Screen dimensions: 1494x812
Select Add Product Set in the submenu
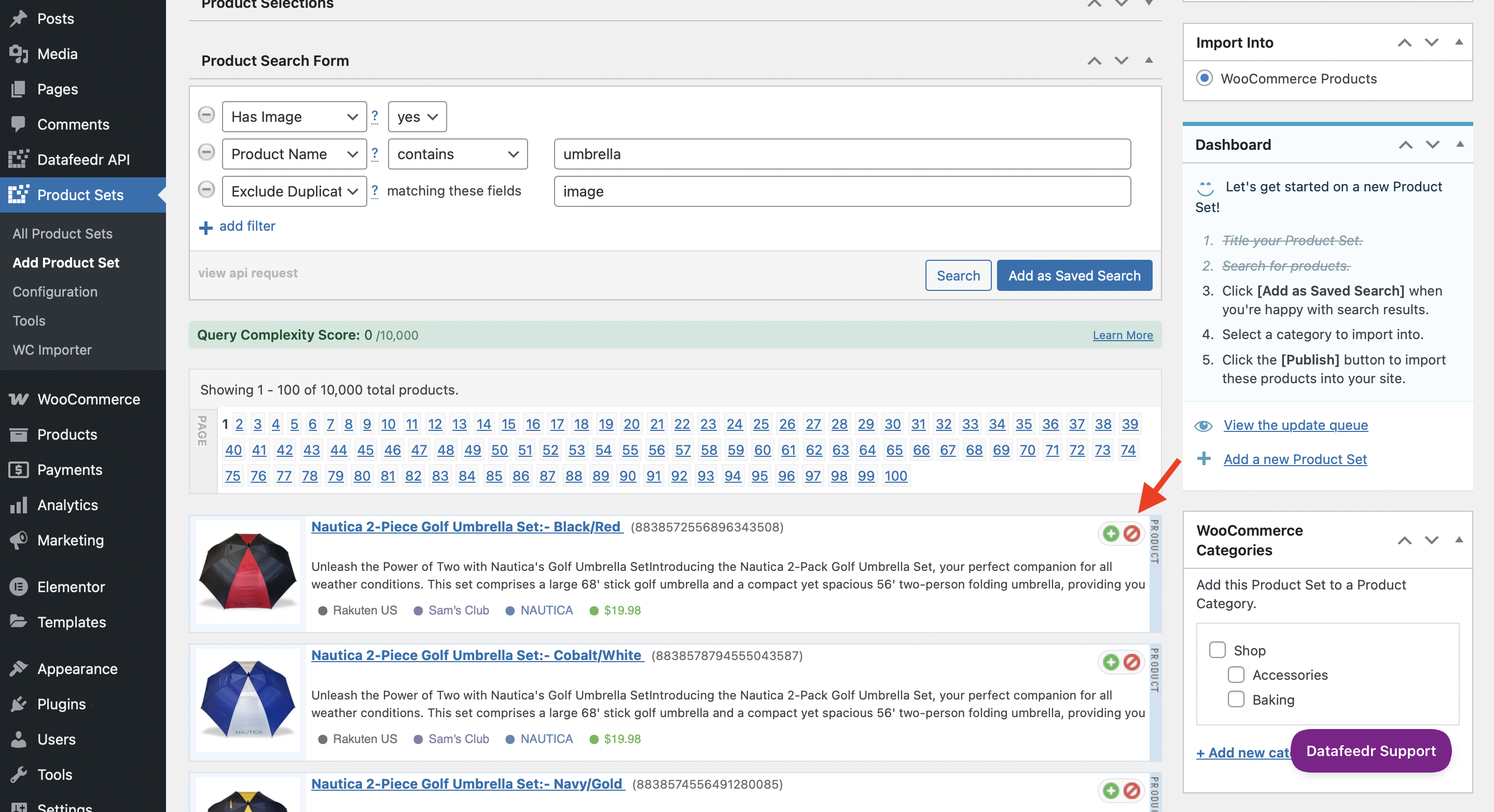[x=66, y=262]
